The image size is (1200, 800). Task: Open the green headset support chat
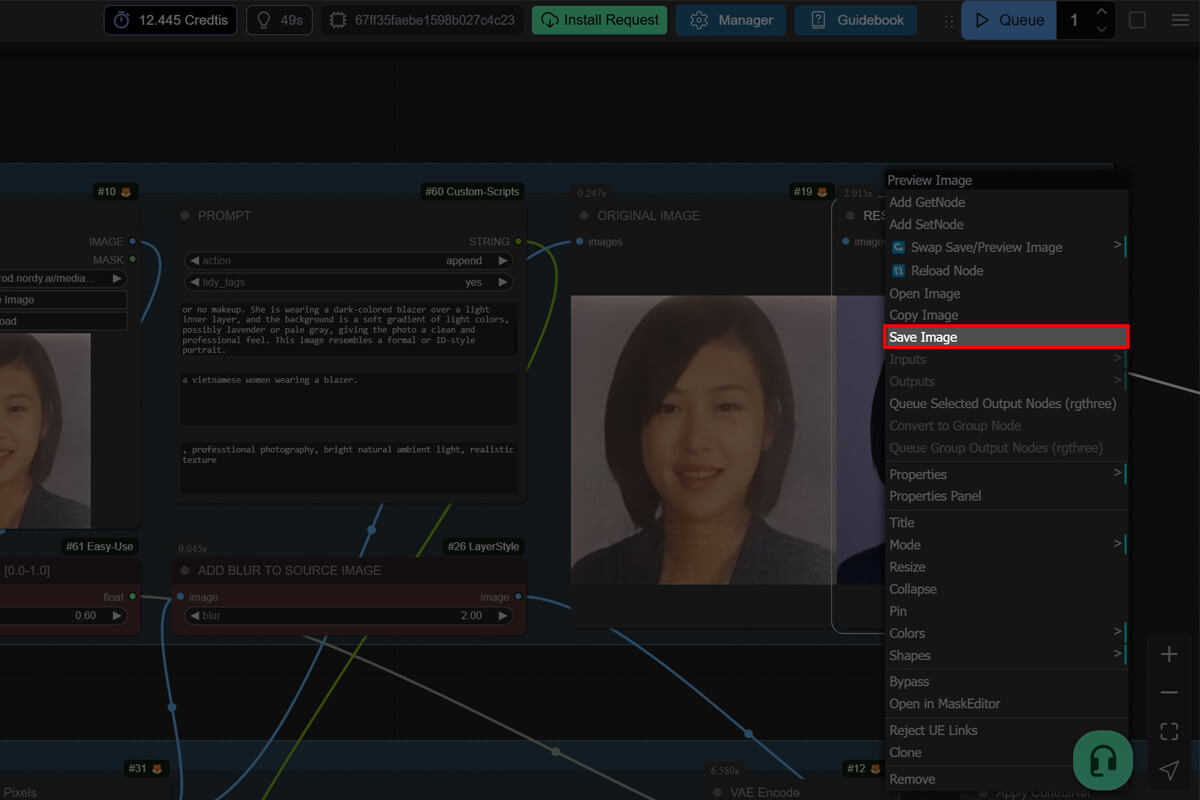[x=1102, y=761]
